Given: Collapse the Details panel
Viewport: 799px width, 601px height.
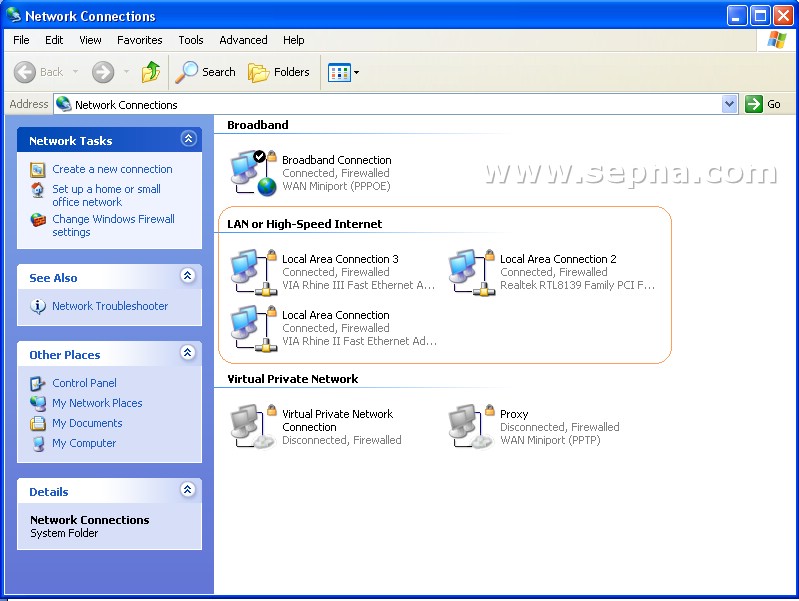Looking at the screenshot, I should [188, 490].
